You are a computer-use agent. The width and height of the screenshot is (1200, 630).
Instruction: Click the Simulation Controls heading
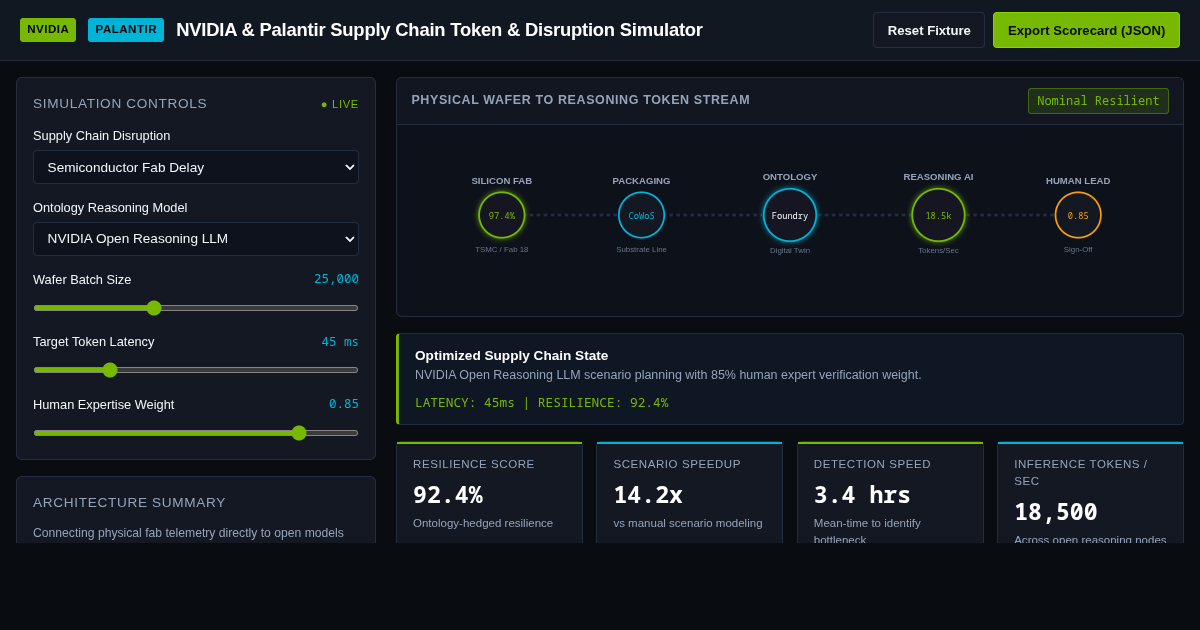click(x=120, y=104)
